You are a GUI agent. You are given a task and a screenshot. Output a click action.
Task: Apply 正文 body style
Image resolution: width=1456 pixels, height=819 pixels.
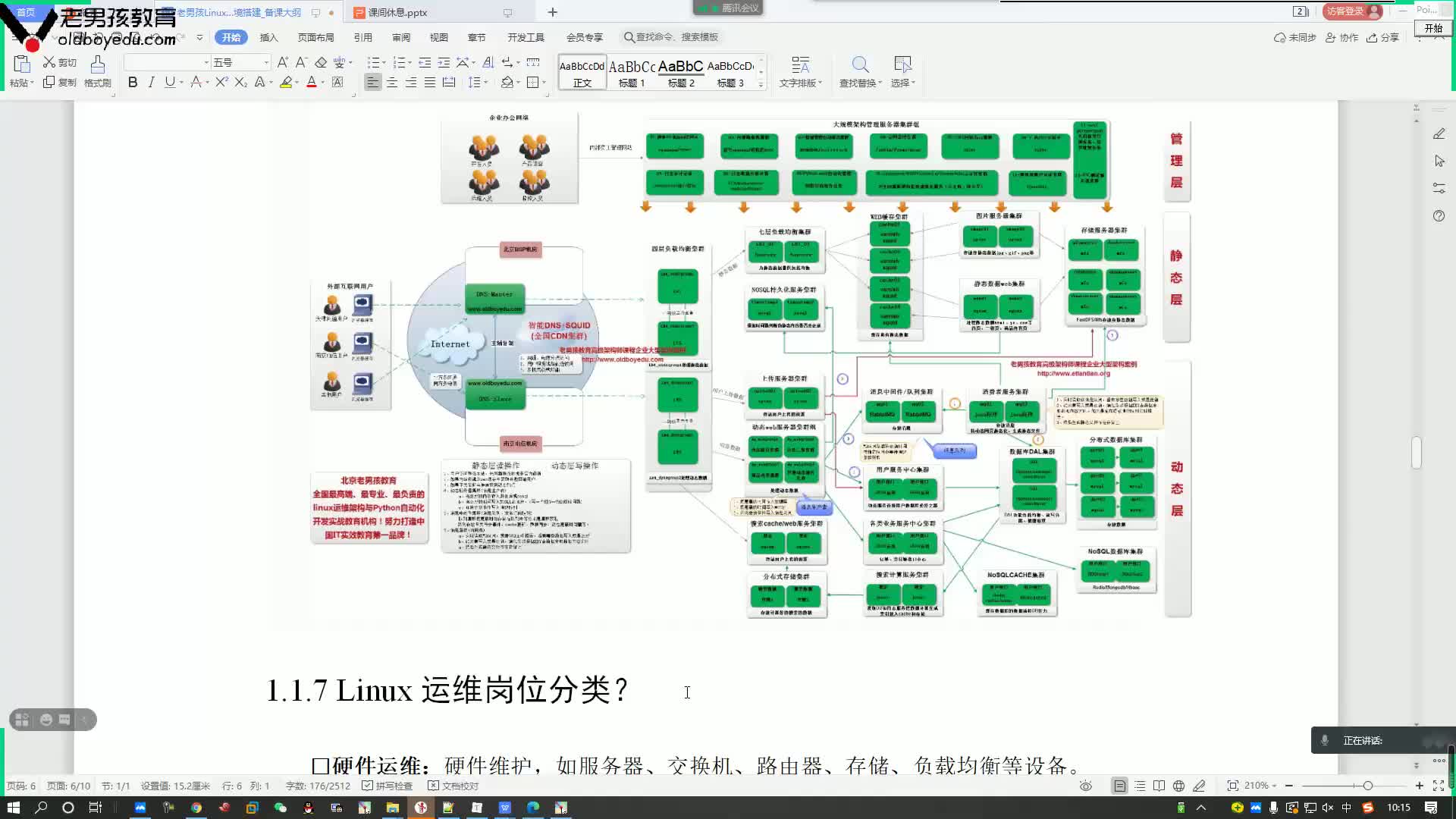click(582, 73)
